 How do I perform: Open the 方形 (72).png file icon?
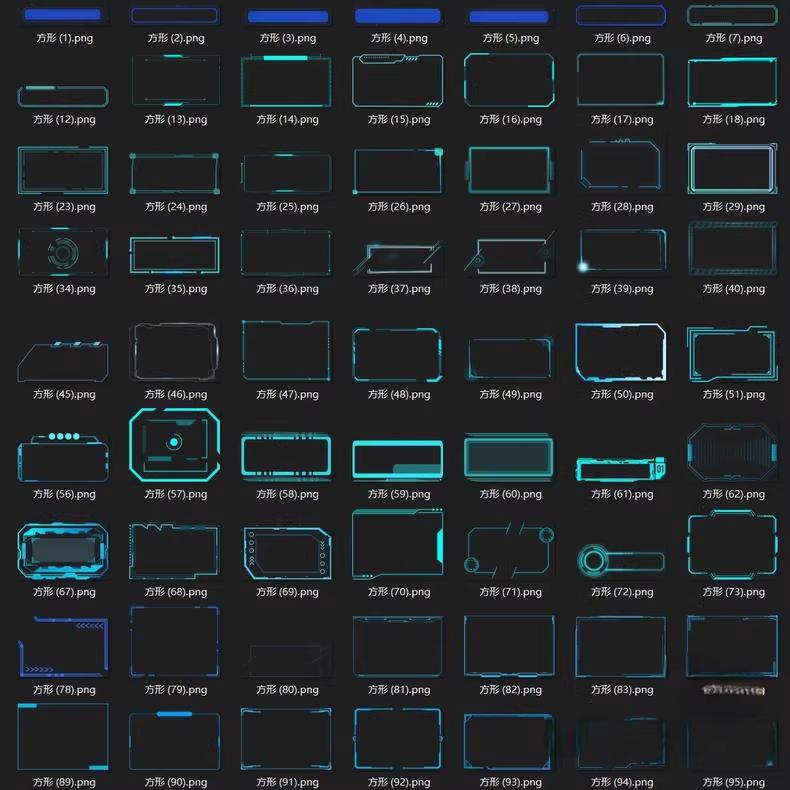(620, 558)
